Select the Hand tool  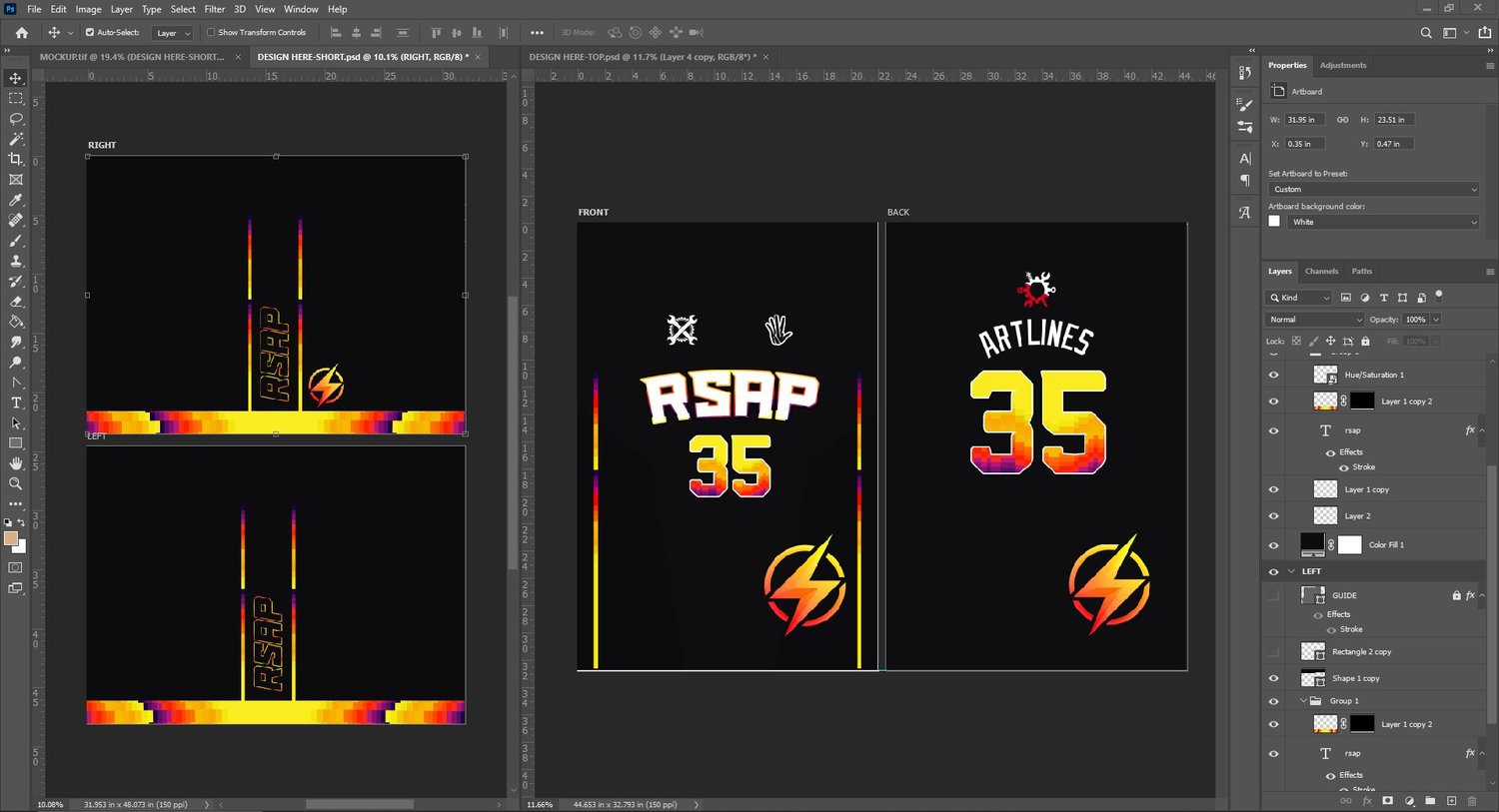point(16,463)
